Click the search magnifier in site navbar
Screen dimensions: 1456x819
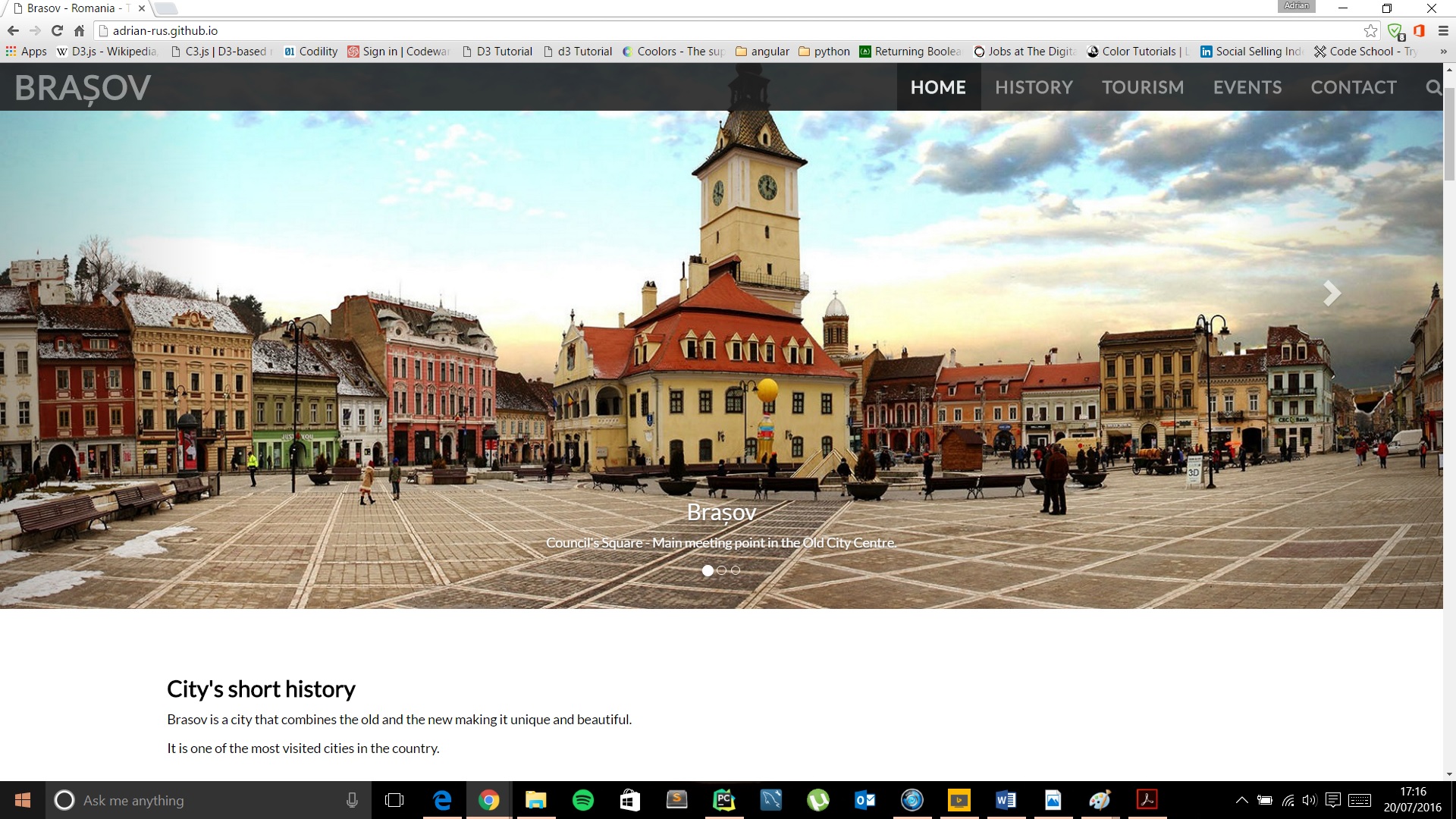[x=1432, y=87]
